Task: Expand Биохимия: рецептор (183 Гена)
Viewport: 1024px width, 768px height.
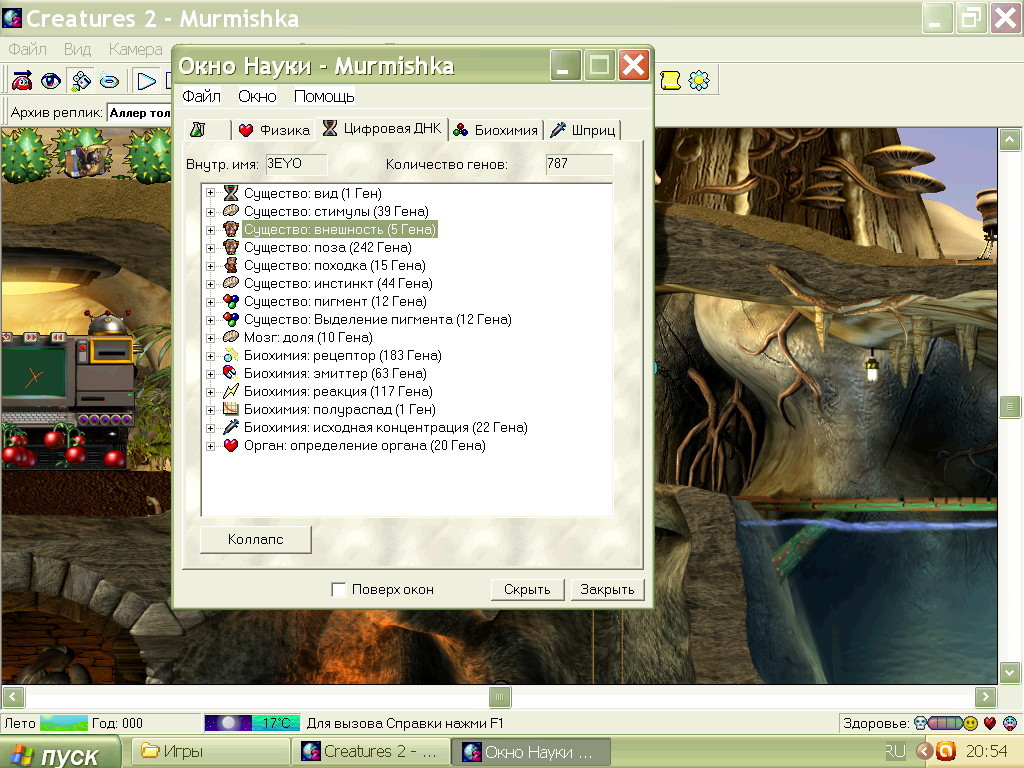Action: [x=210, y=356]
